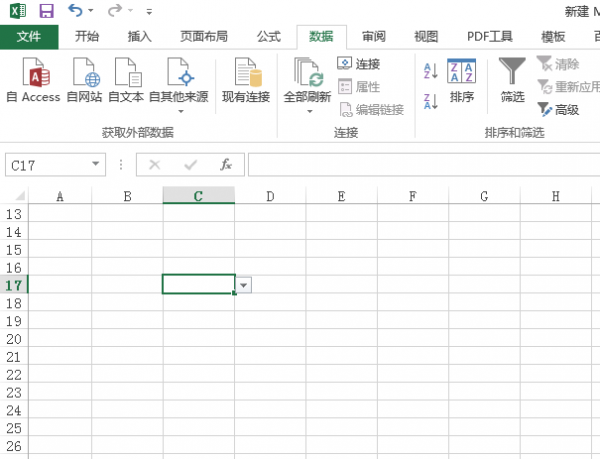Image resolution: width=600 pixels, height=459 pixels.
Task: Select the 数据 ribbon tab
Action: click(321, 37)
